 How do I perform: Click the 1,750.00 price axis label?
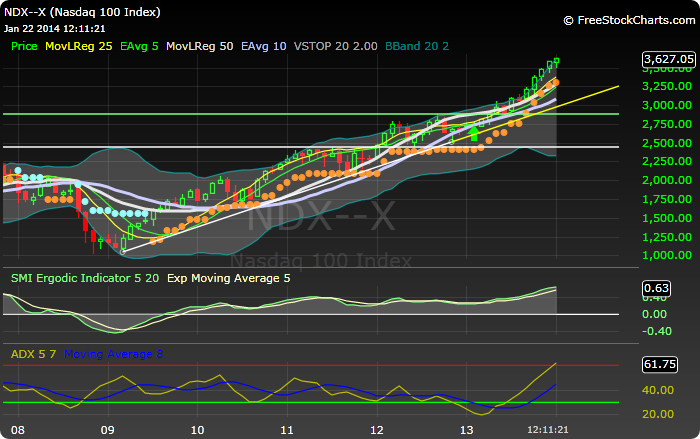pos(667,199)
